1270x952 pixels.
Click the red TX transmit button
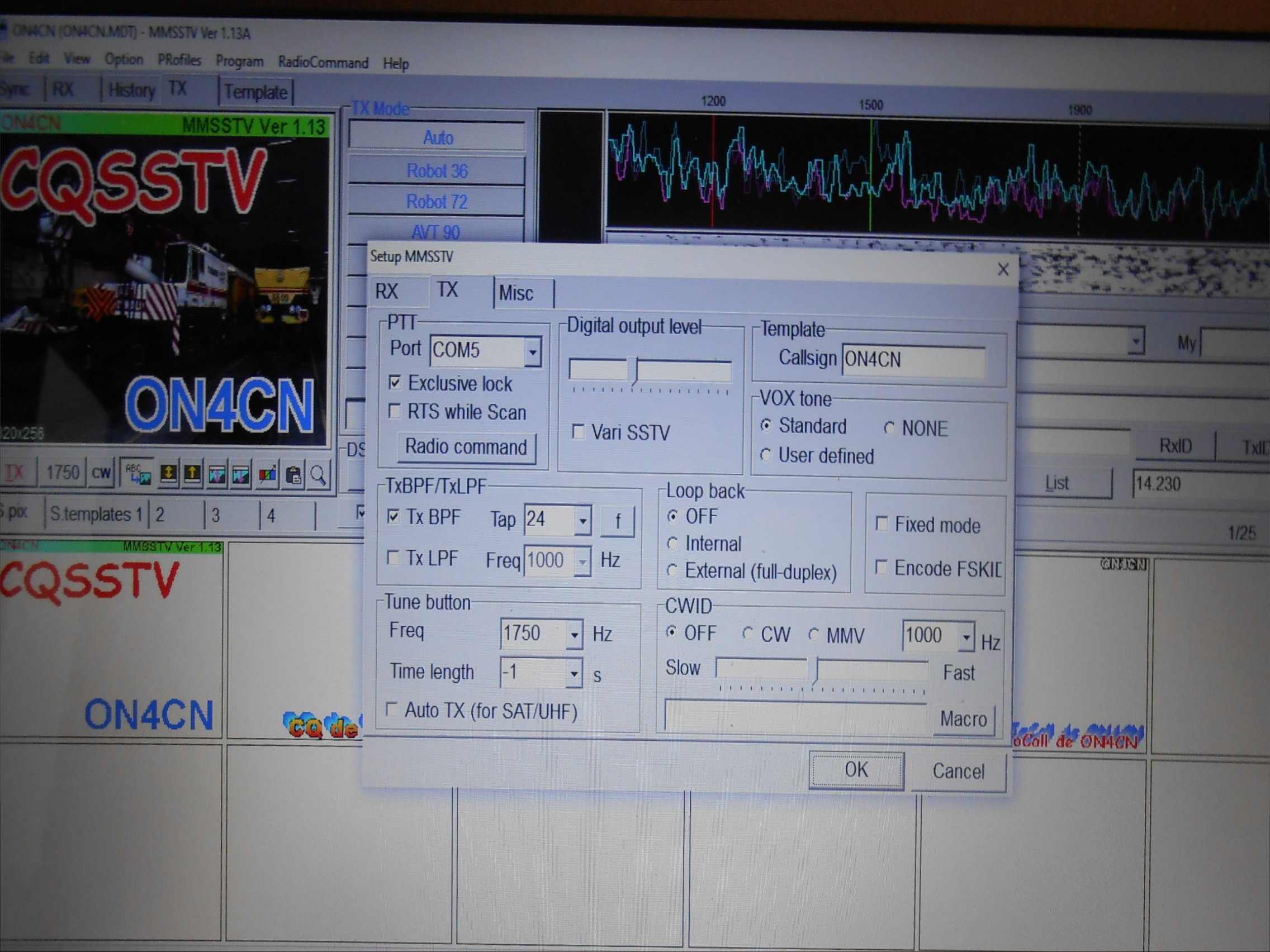pyautogui.click(x=16, y=473)
